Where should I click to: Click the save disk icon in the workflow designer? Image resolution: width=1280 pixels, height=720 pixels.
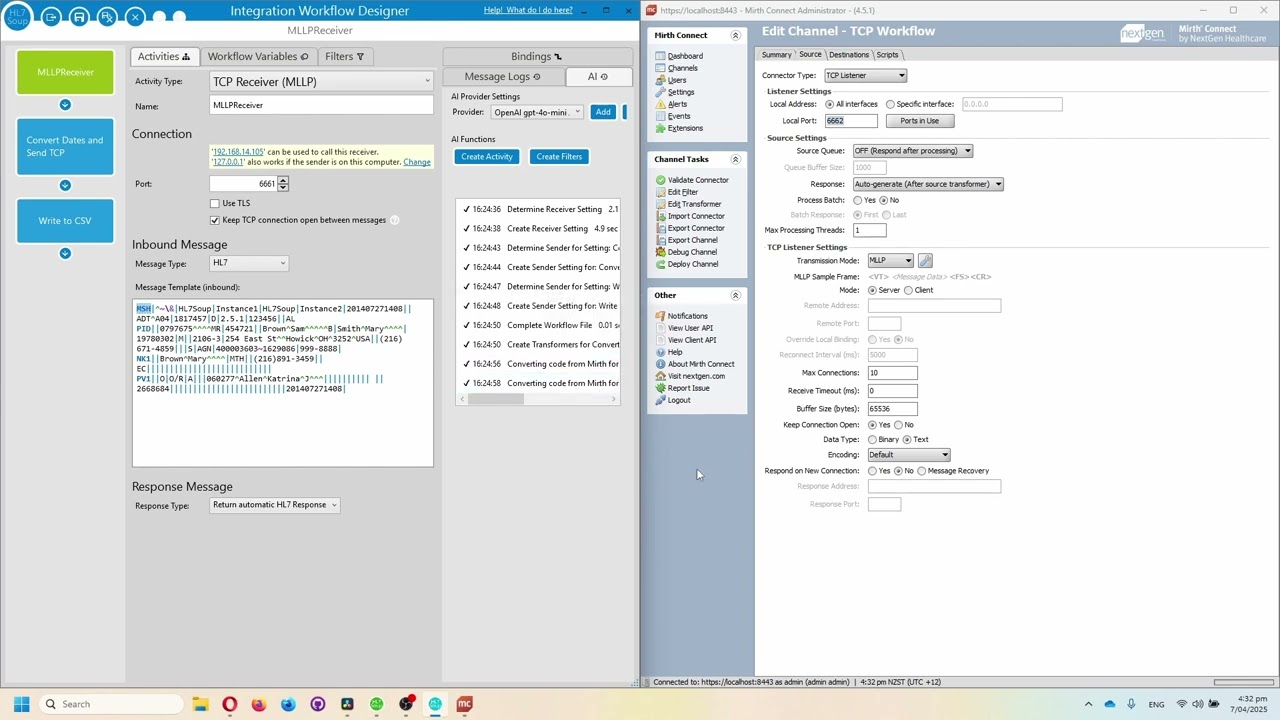coord(79,17)
